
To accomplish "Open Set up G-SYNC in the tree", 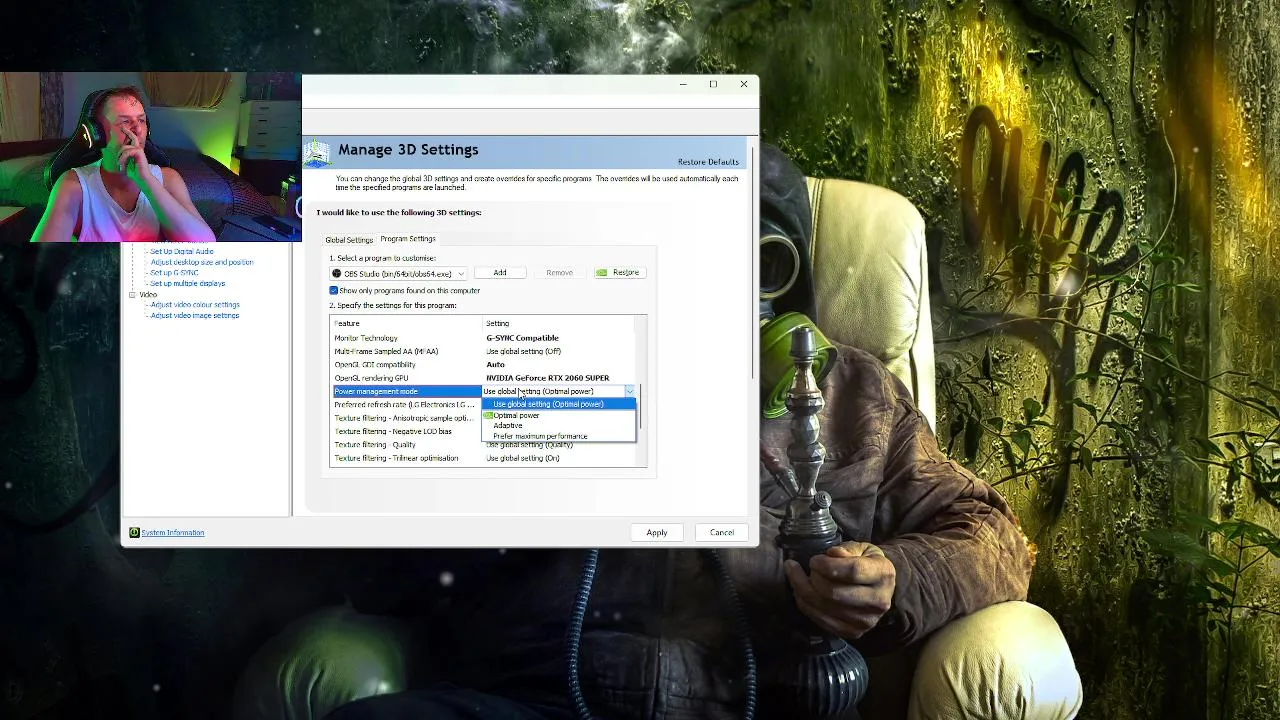I will point(174,273).
